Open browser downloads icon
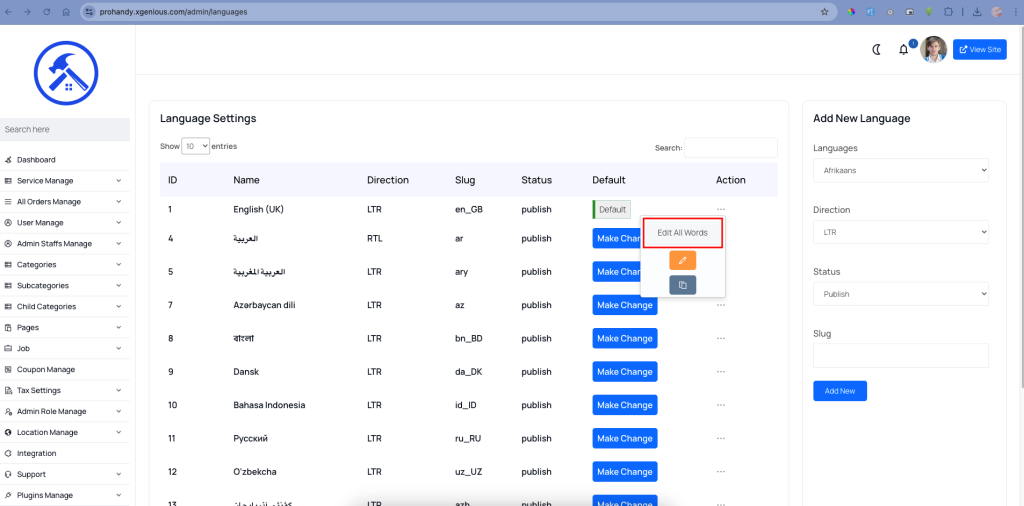 (977, 12)
